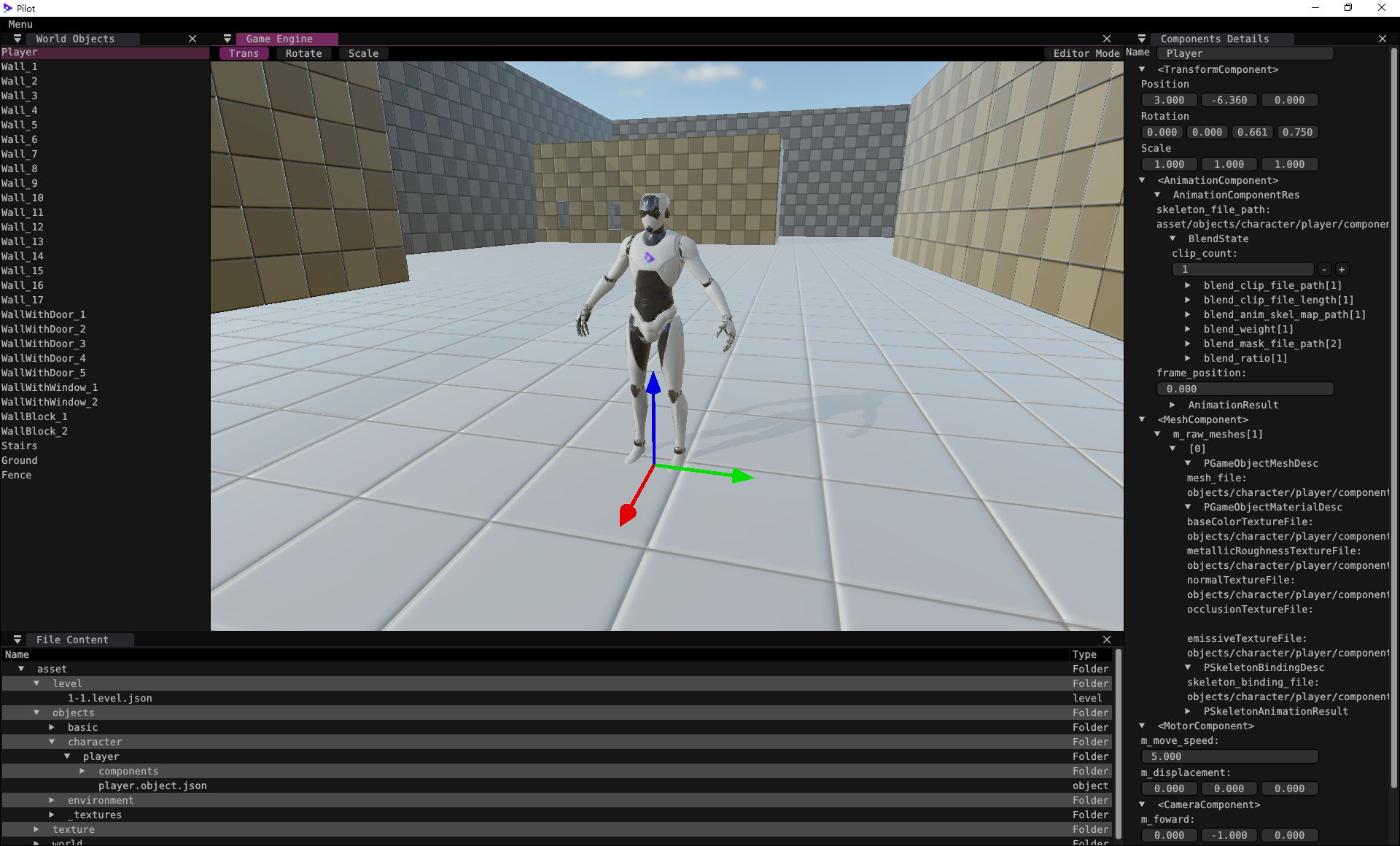1400x846 pixels.
Task: Click the robot character in viewport
Action: [656, 328]
